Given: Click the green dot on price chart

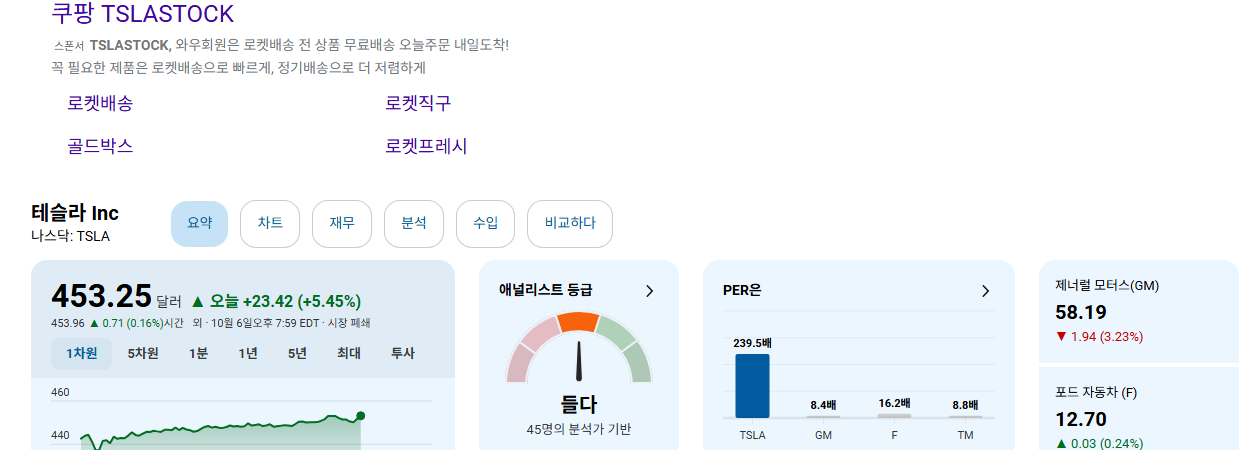Looking at the screenshot, I should pyautogui.click(x=361, y=415).
